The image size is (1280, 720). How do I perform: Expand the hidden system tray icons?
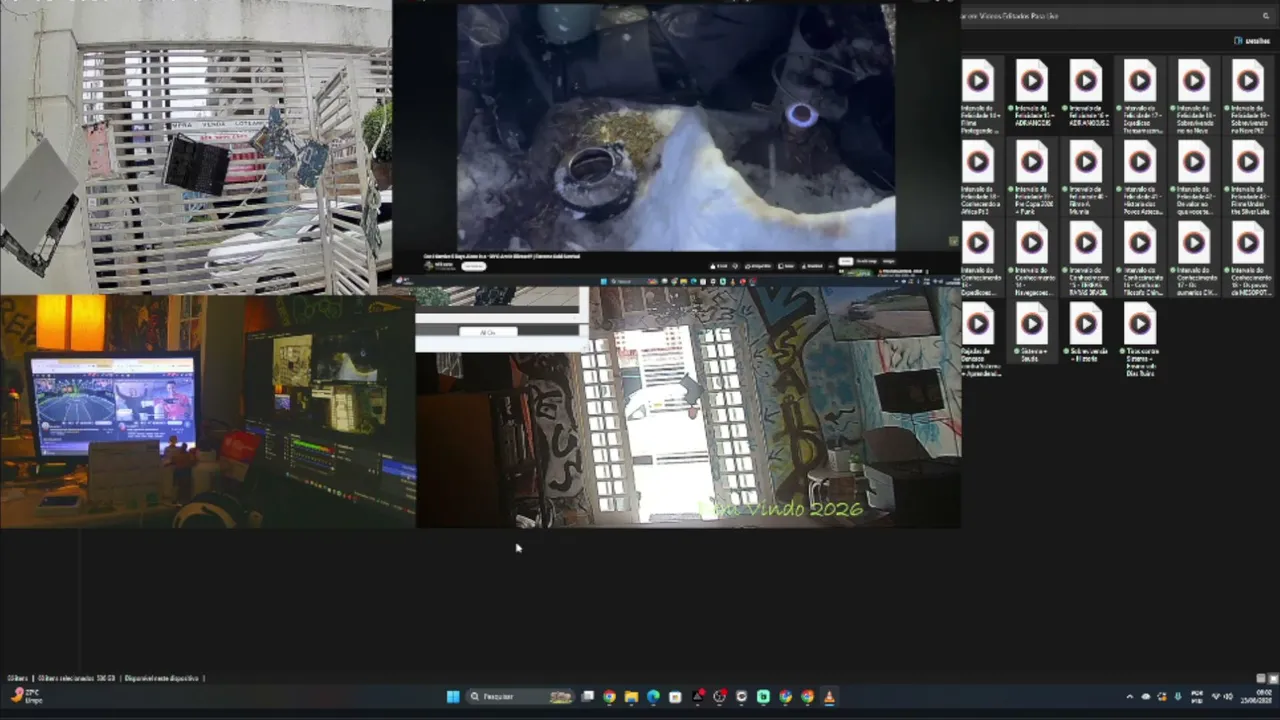(1130, 697)
